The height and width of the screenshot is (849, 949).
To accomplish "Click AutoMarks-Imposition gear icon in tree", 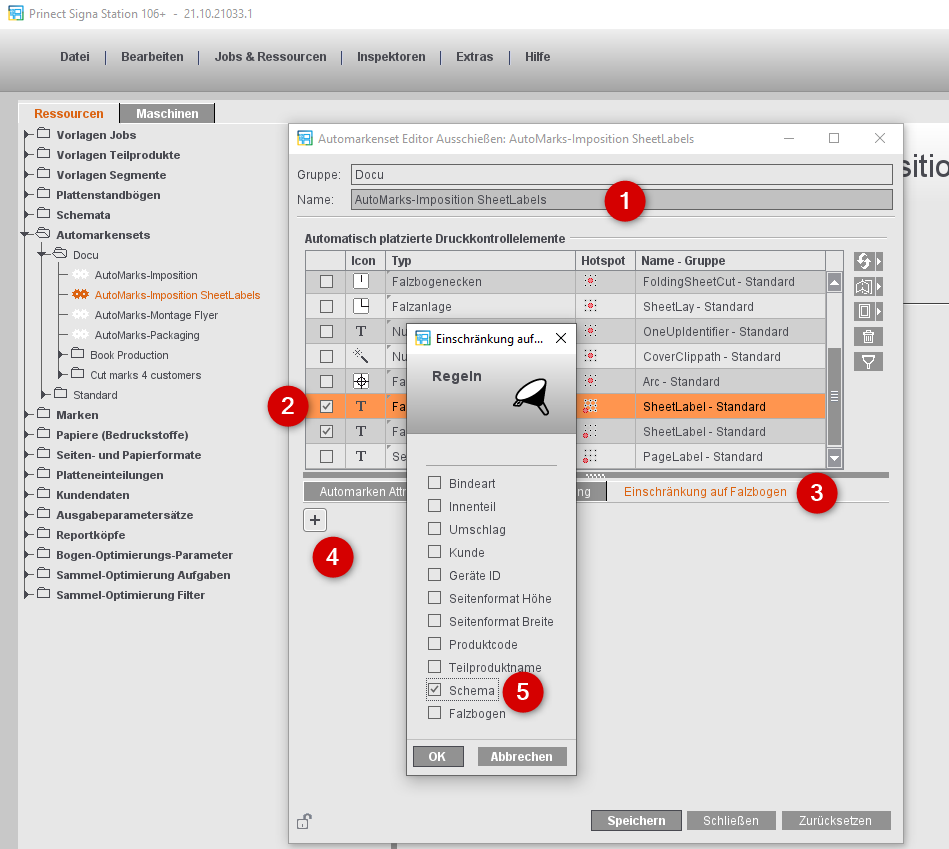I will pos(80,275).
